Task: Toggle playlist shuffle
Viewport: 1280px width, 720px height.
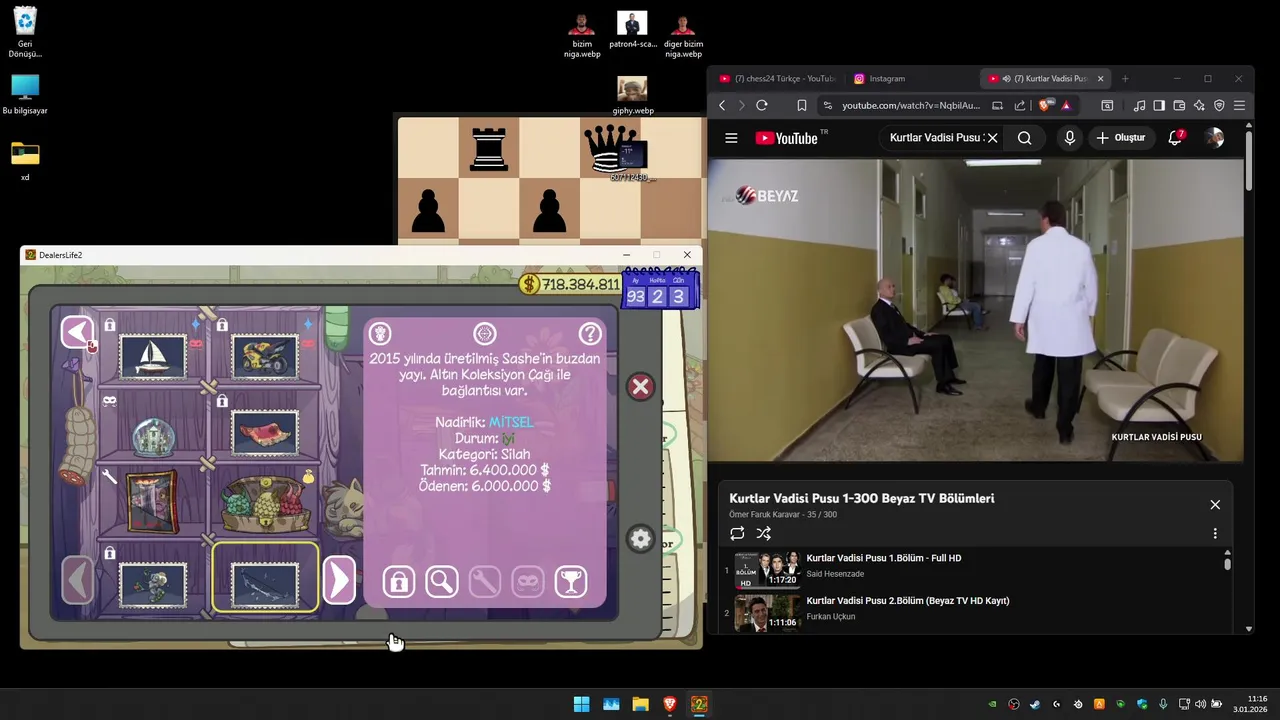Action: click(x=764, y=534)
